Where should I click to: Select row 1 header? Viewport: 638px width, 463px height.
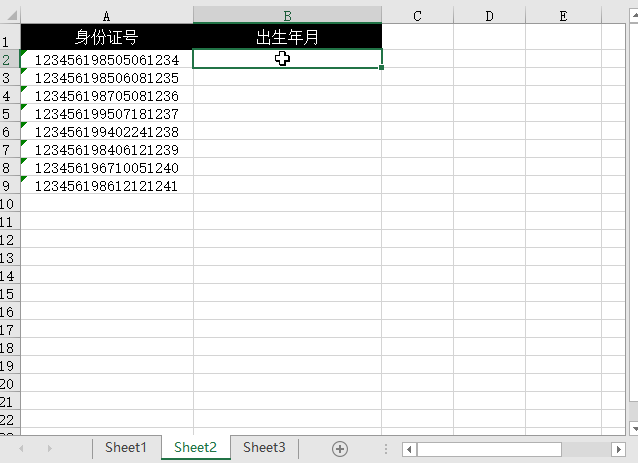coord(10,37)
